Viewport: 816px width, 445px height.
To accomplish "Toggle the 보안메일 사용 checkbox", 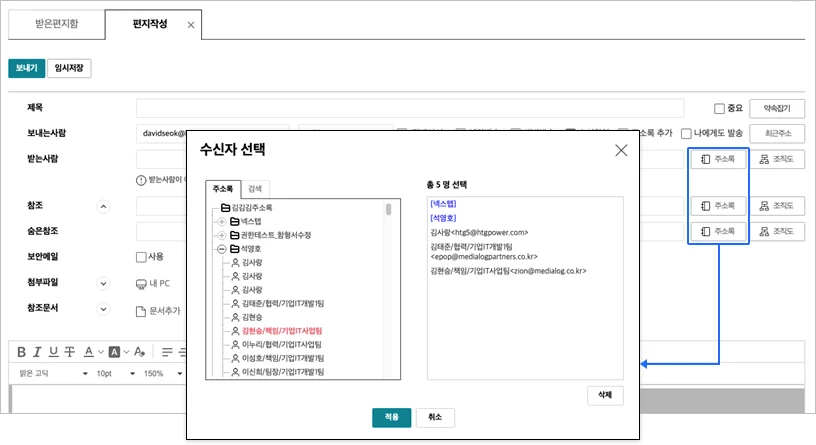I will click(x=141, y=257).
